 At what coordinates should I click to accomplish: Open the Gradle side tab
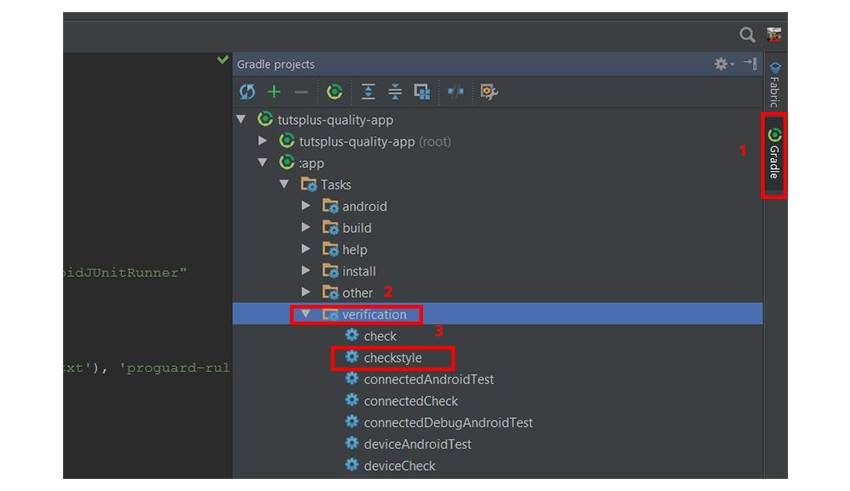774,154
